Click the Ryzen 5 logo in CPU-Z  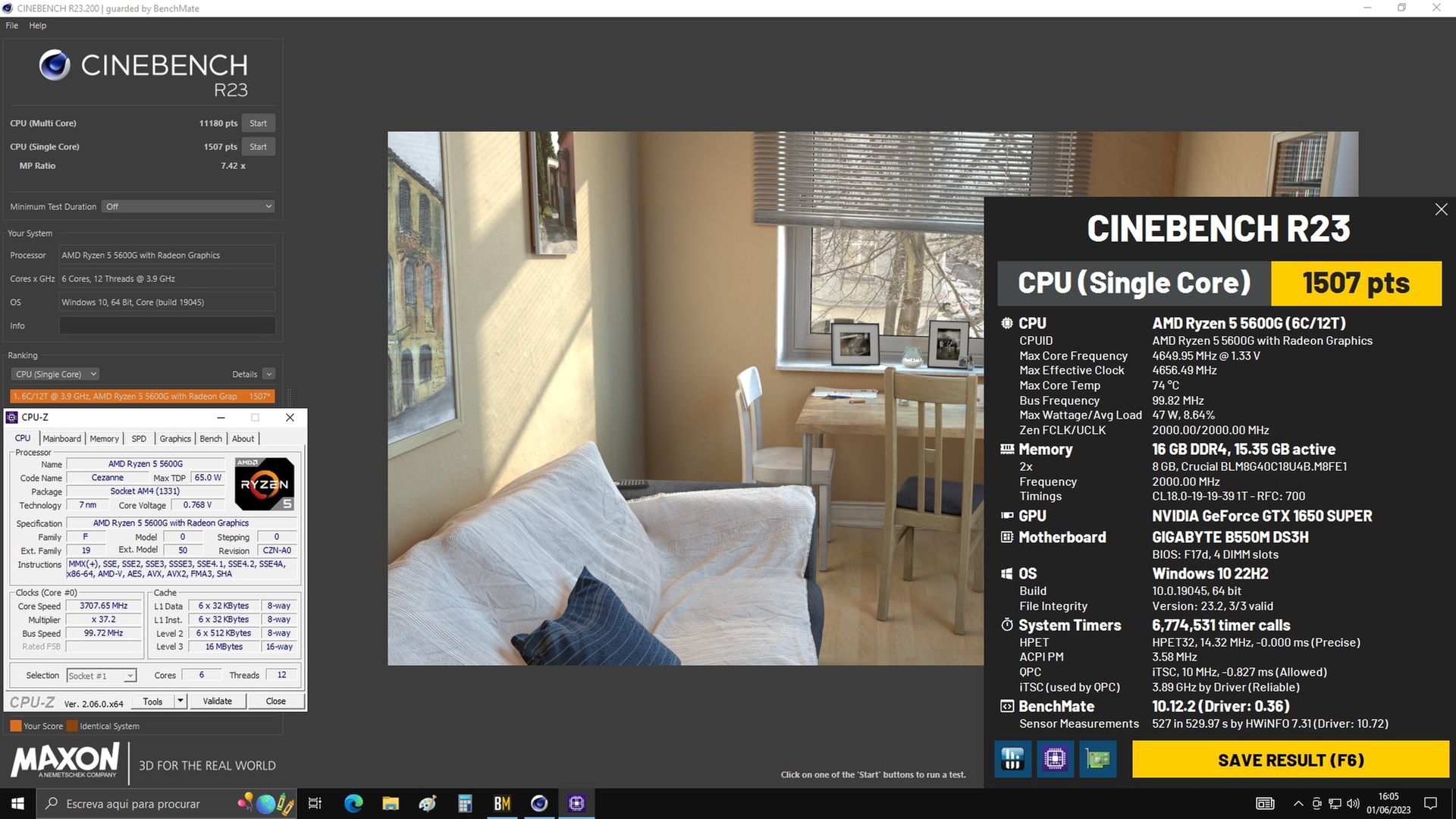point(264,484)
